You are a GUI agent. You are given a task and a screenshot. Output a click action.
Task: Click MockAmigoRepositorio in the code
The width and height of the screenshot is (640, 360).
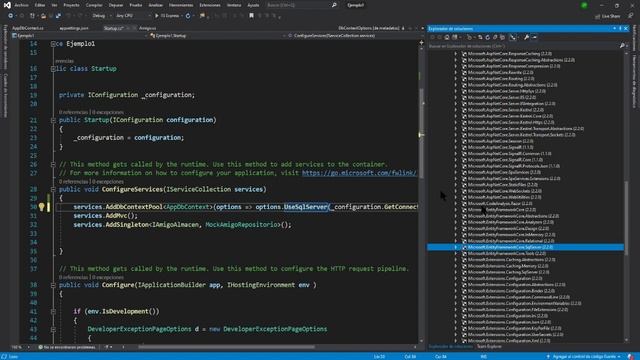tap(242, 225)
